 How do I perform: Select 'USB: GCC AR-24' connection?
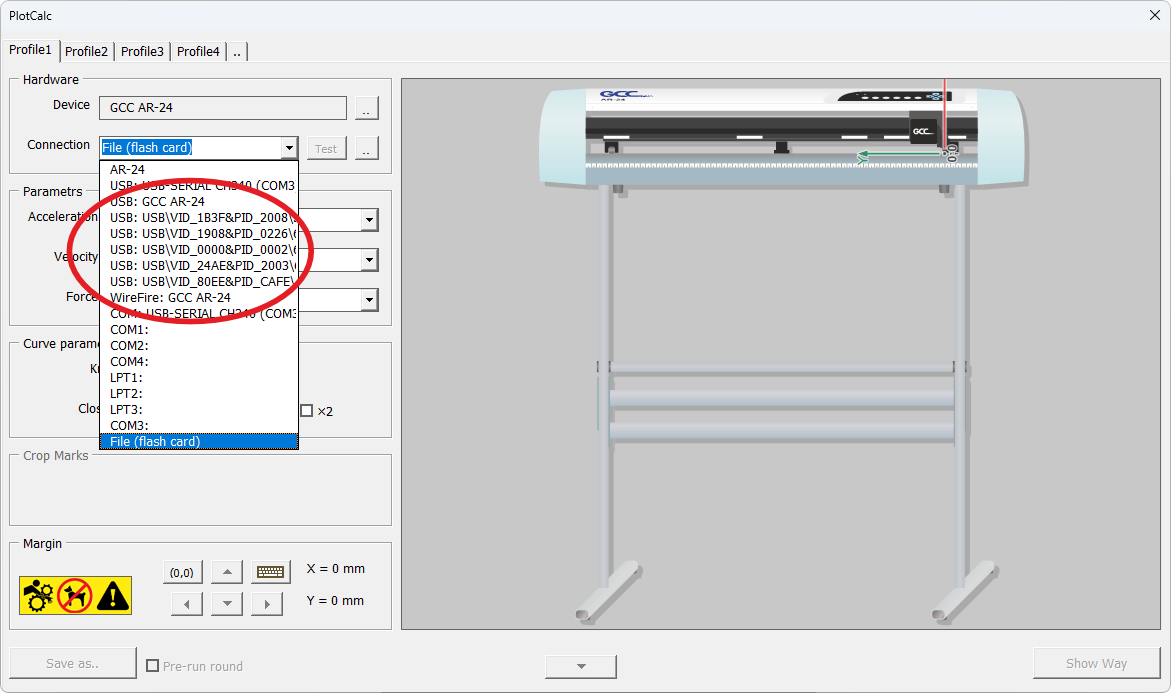pos(199,202)
